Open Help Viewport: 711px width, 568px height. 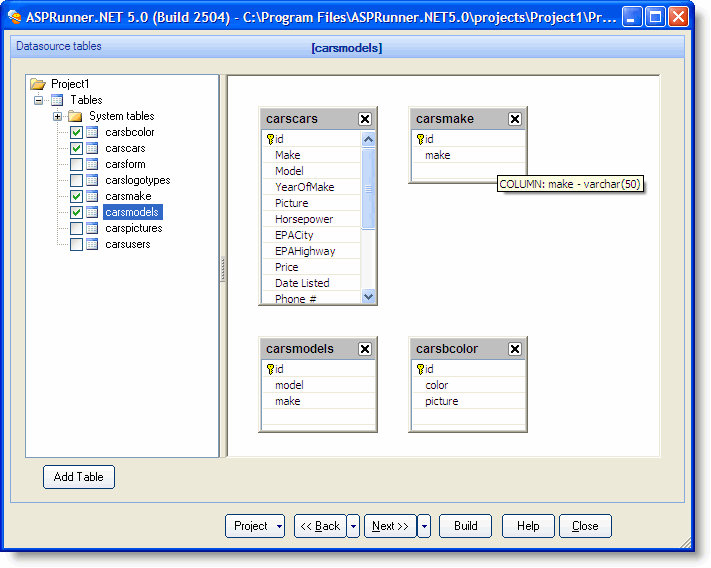[x=528, y=526]
